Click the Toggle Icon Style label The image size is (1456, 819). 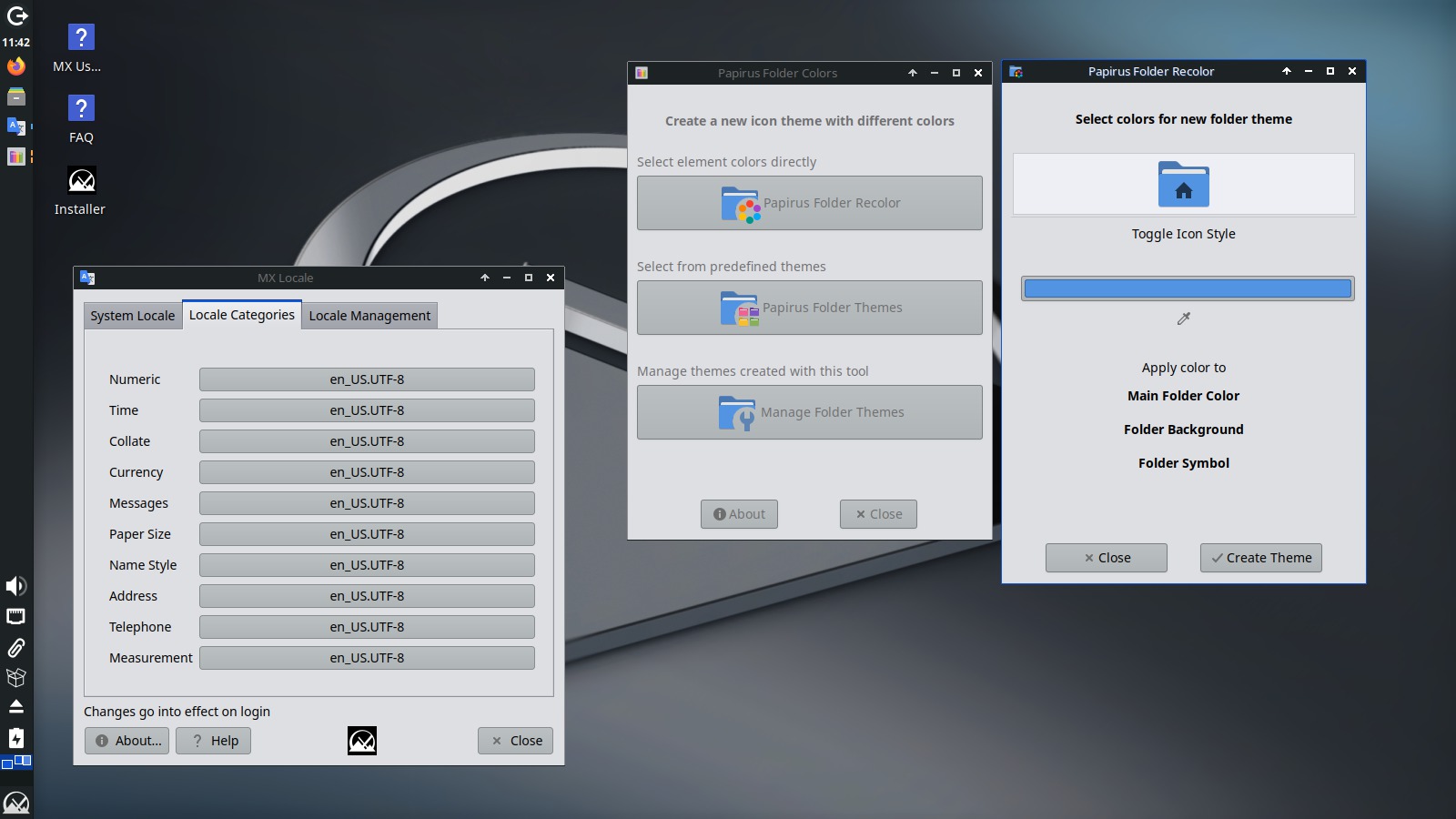click(1184, 234)
